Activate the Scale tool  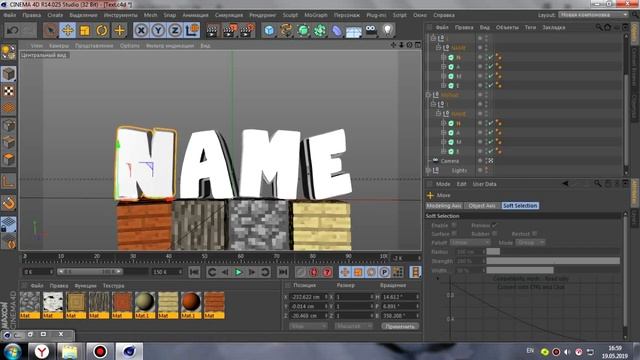coord(85,30)
